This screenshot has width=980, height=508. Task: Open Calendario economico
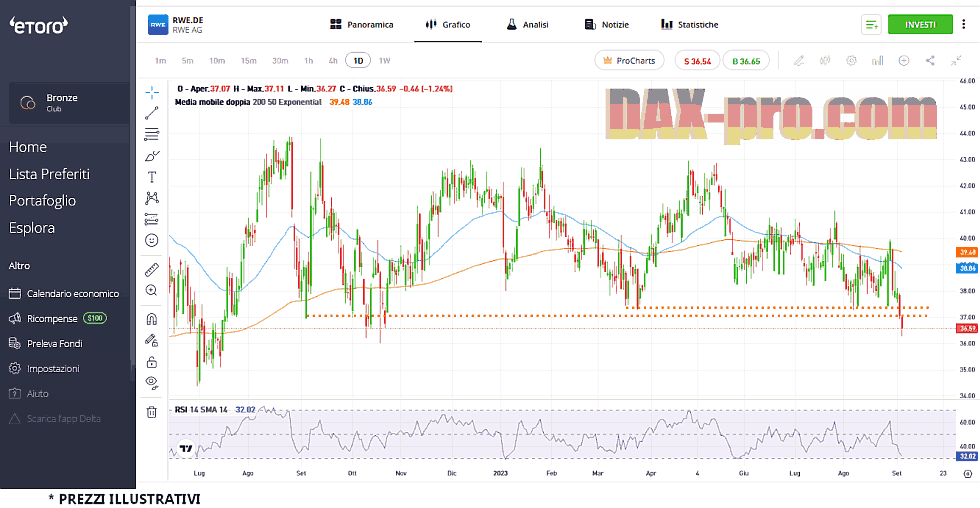(x=64, y=294)
